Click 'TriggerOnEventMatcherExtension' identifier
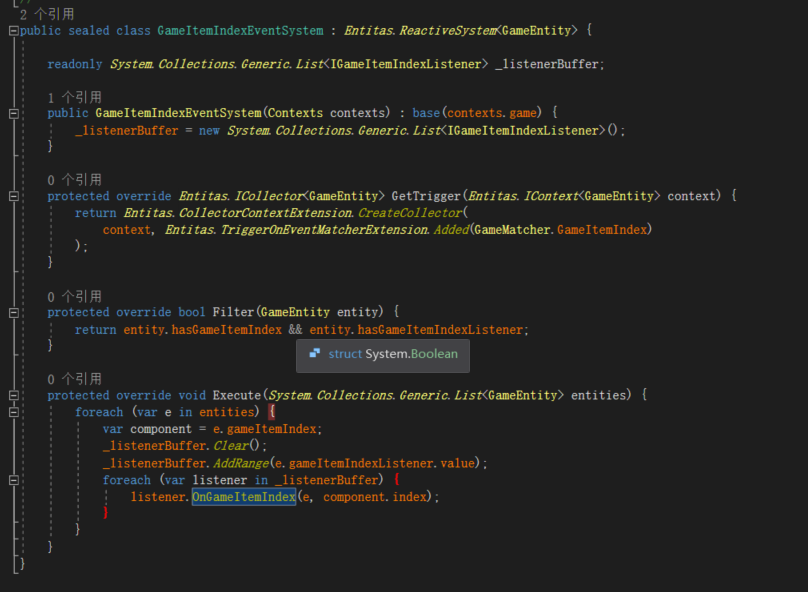808x592 pixels. (x=324, y=230)
